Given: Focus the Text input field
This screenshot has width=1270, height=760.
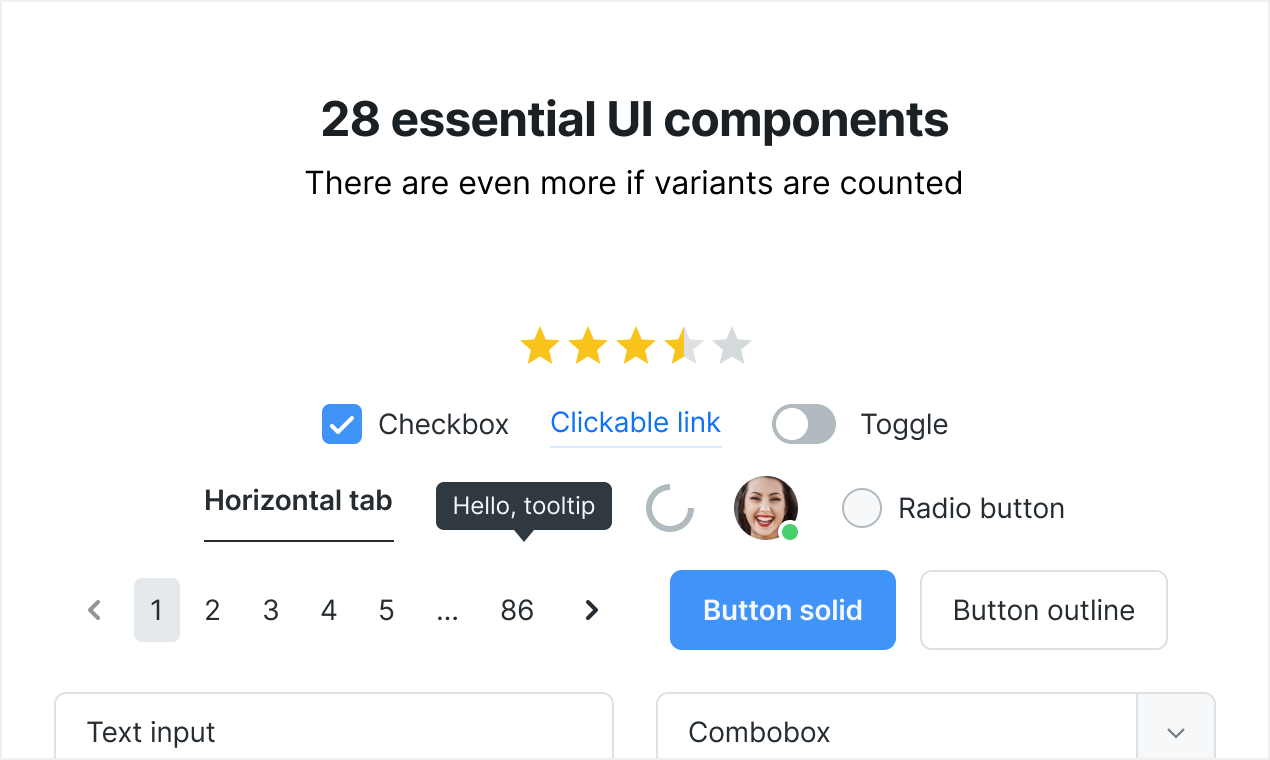Looking at the screenshot, I should tap(333, 730).
